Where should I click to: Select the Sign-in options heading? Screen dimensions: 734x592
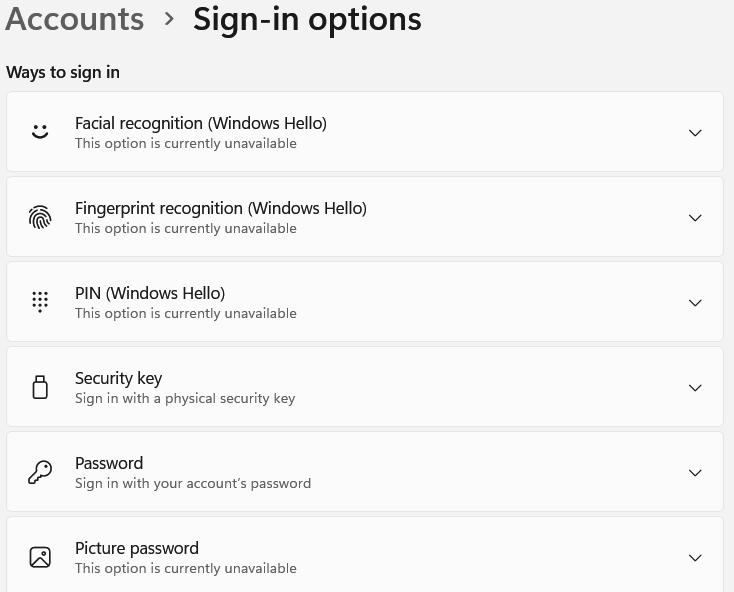[x=307, y=20]
